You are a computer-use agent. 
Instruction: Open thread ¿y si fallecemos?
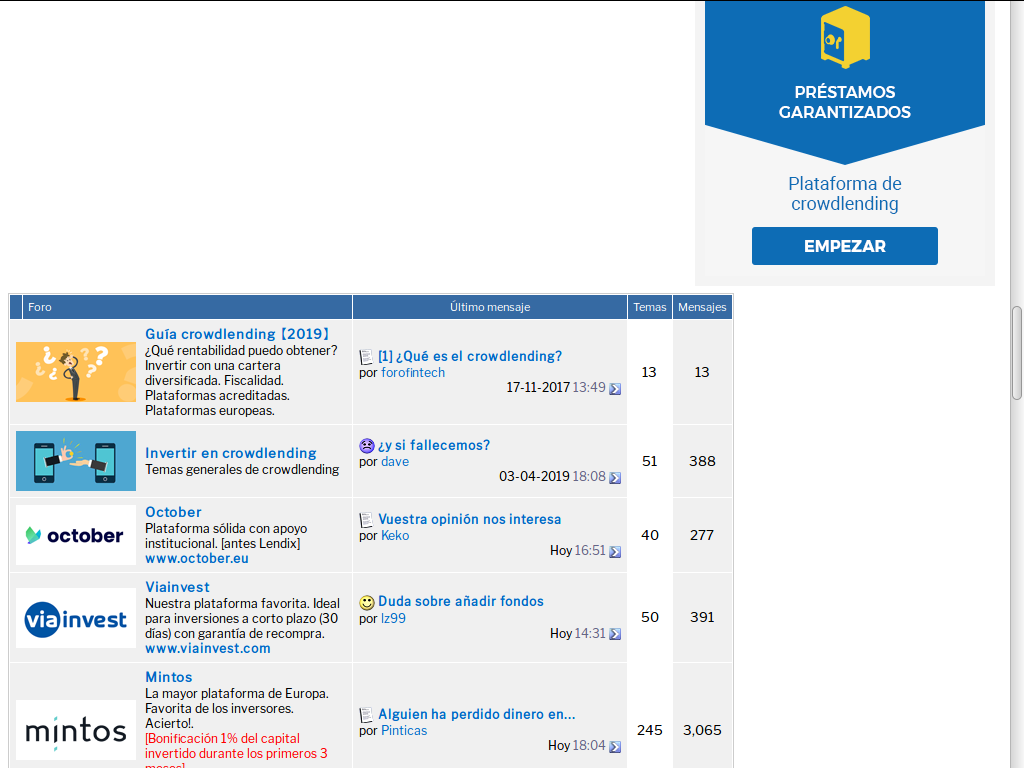tap(434, 445)
